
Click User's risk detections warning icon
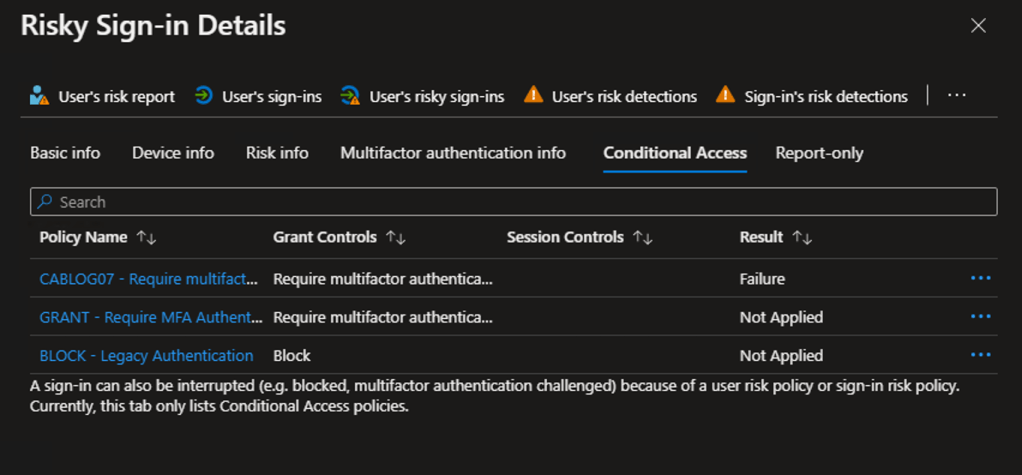[534, 96]
